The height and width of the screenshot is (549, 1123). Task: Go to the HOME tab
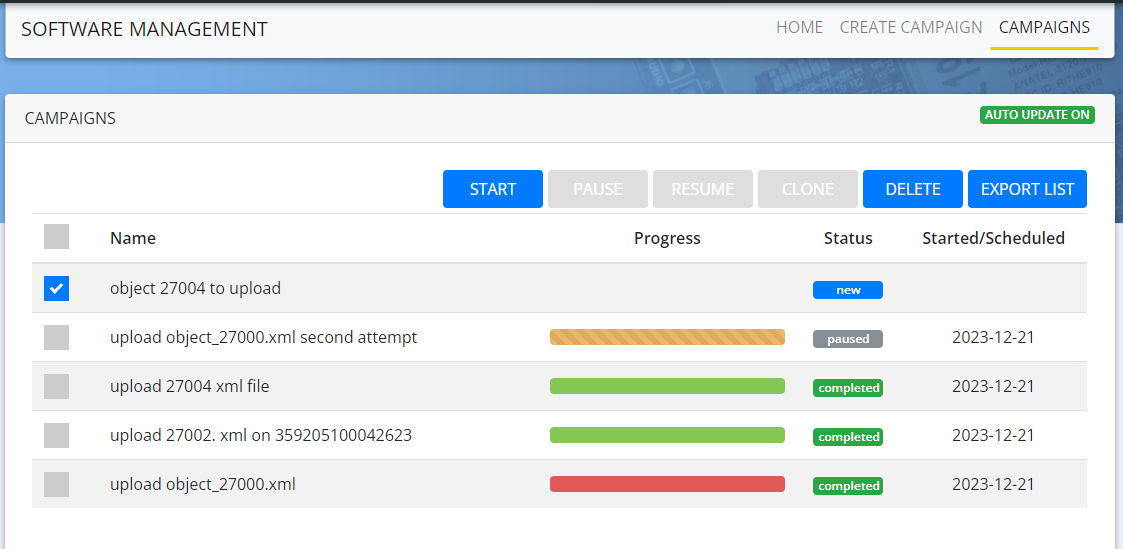point(799,27)
